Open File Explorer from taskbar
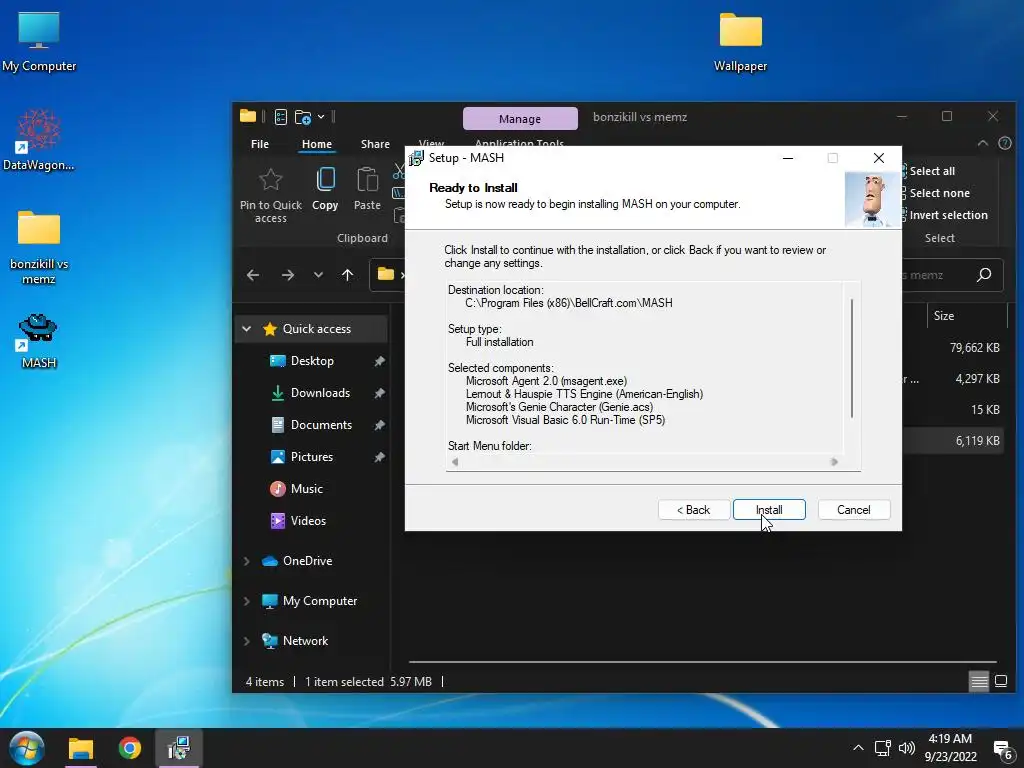1024x768 pixels. (x=81, y=748)
